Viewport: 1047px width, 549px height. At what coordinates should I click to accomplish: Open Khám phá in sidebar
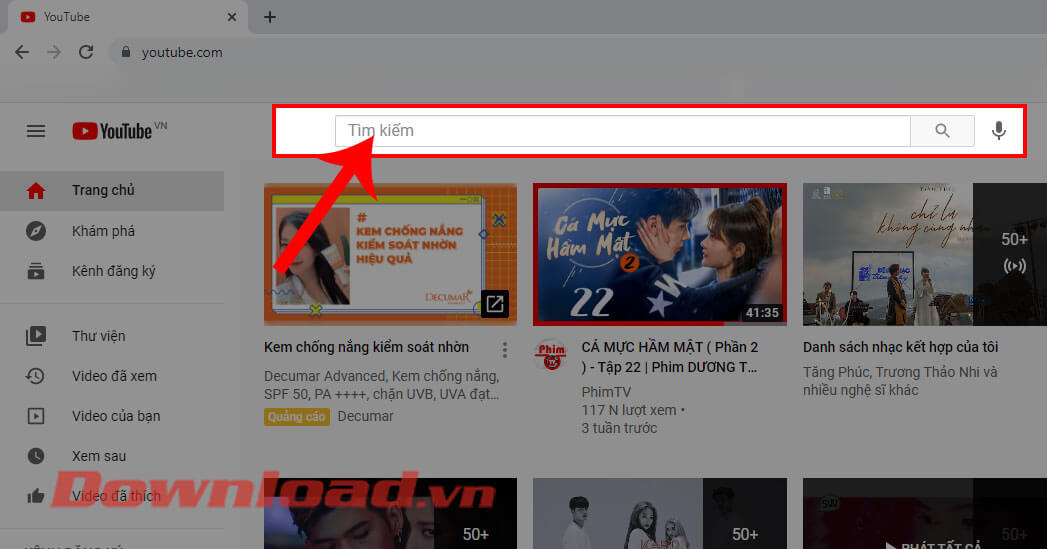[x=112, y=231]
